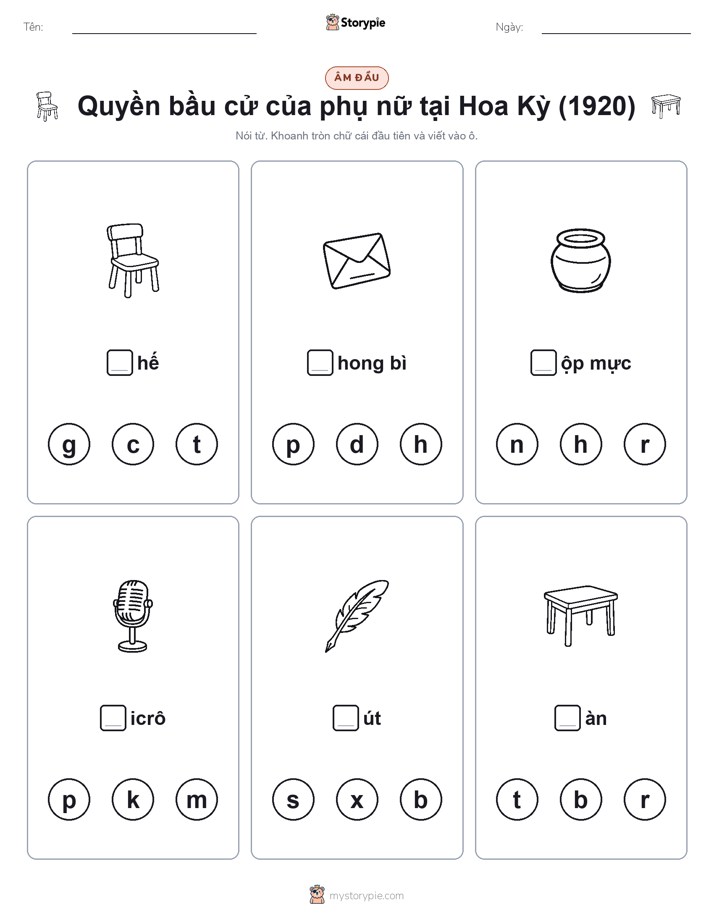Click the blank box before 'hế'
Viewport: 714px width, 924px height.
tap(120, 363)
